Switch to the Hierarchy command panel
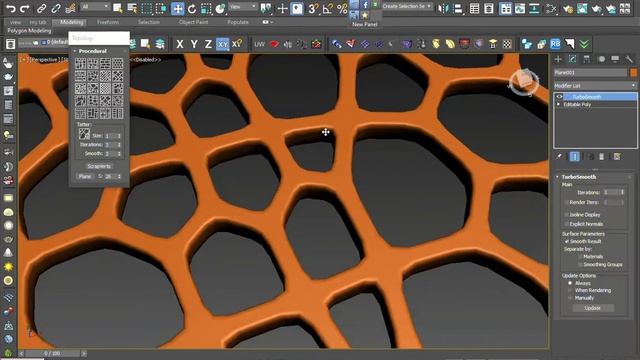 click(x=587, y=59)
